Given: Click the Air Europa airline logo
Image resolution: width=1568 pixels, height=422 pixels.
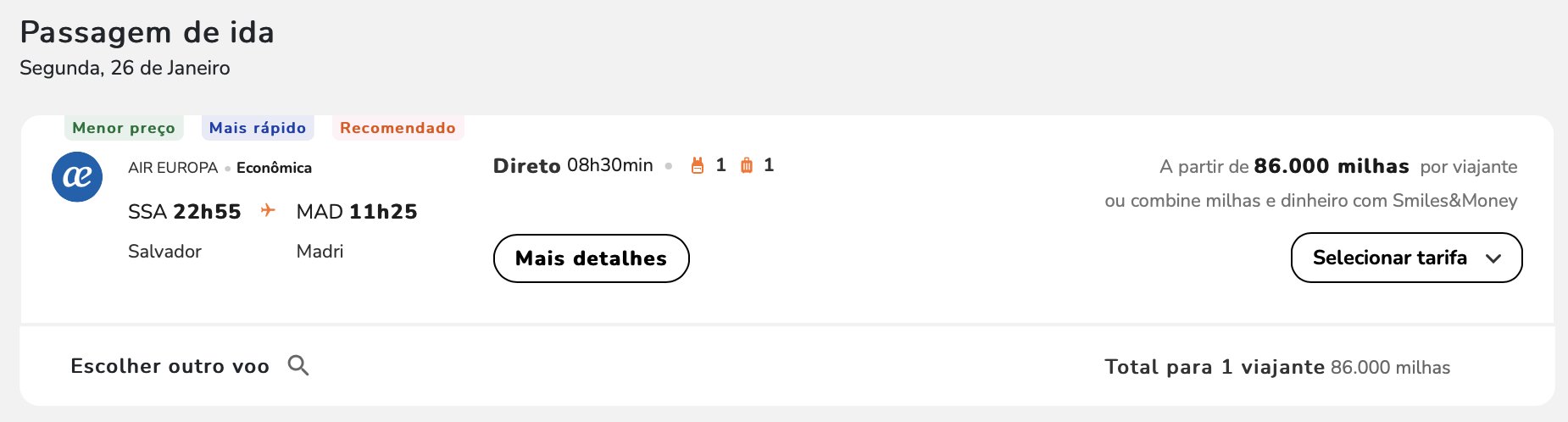Looking at the screenshot, I should tap(77, 176).
